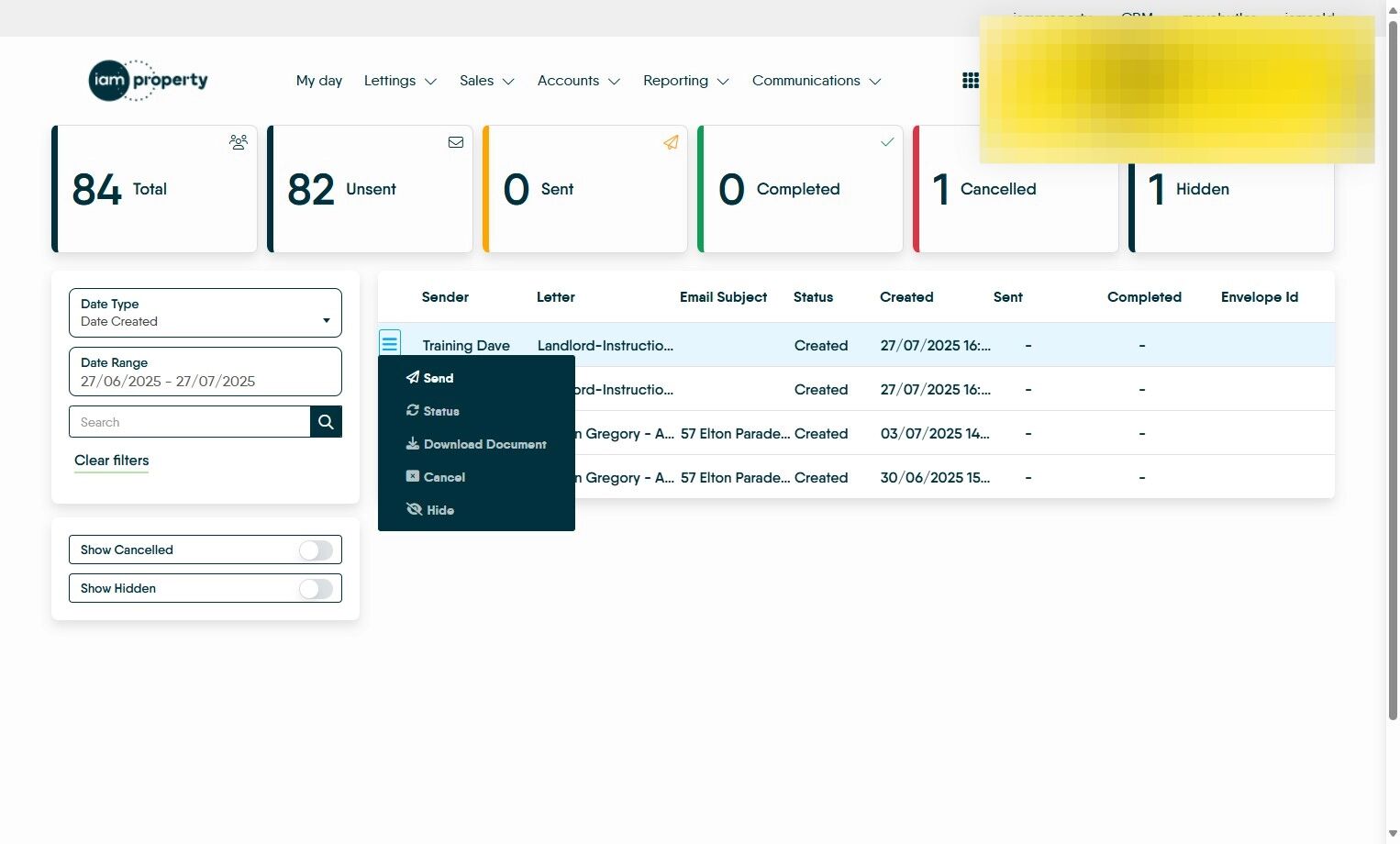Select the 82 Unsent card
The height and width of the screenshot is (844, 1400).
(370, 189)
